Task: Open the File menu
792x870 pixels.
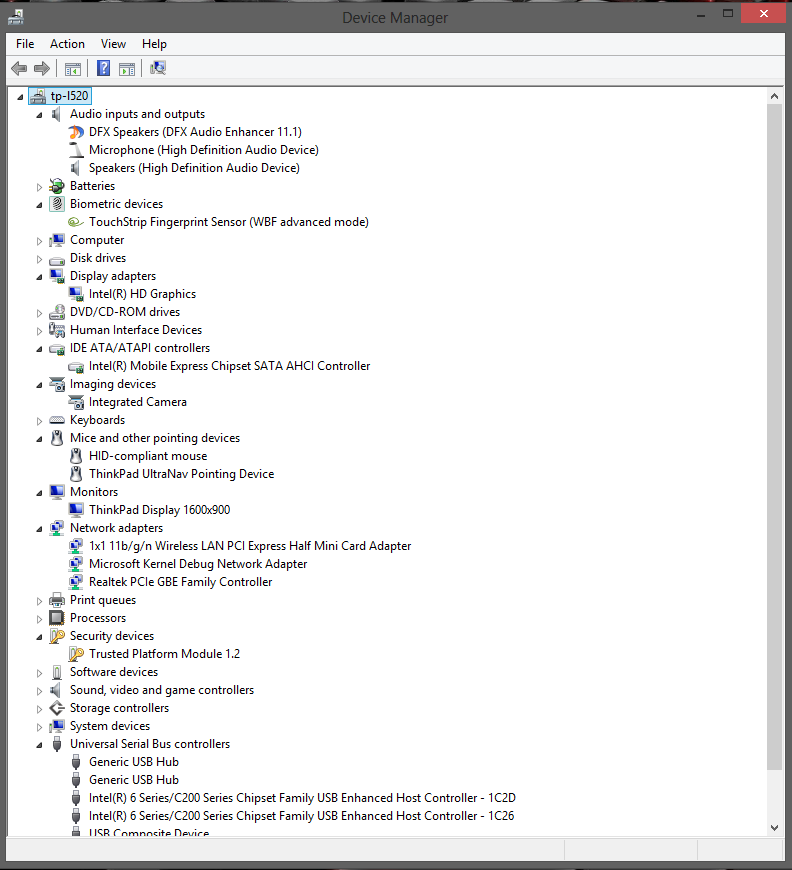Action: coord(25,44)
